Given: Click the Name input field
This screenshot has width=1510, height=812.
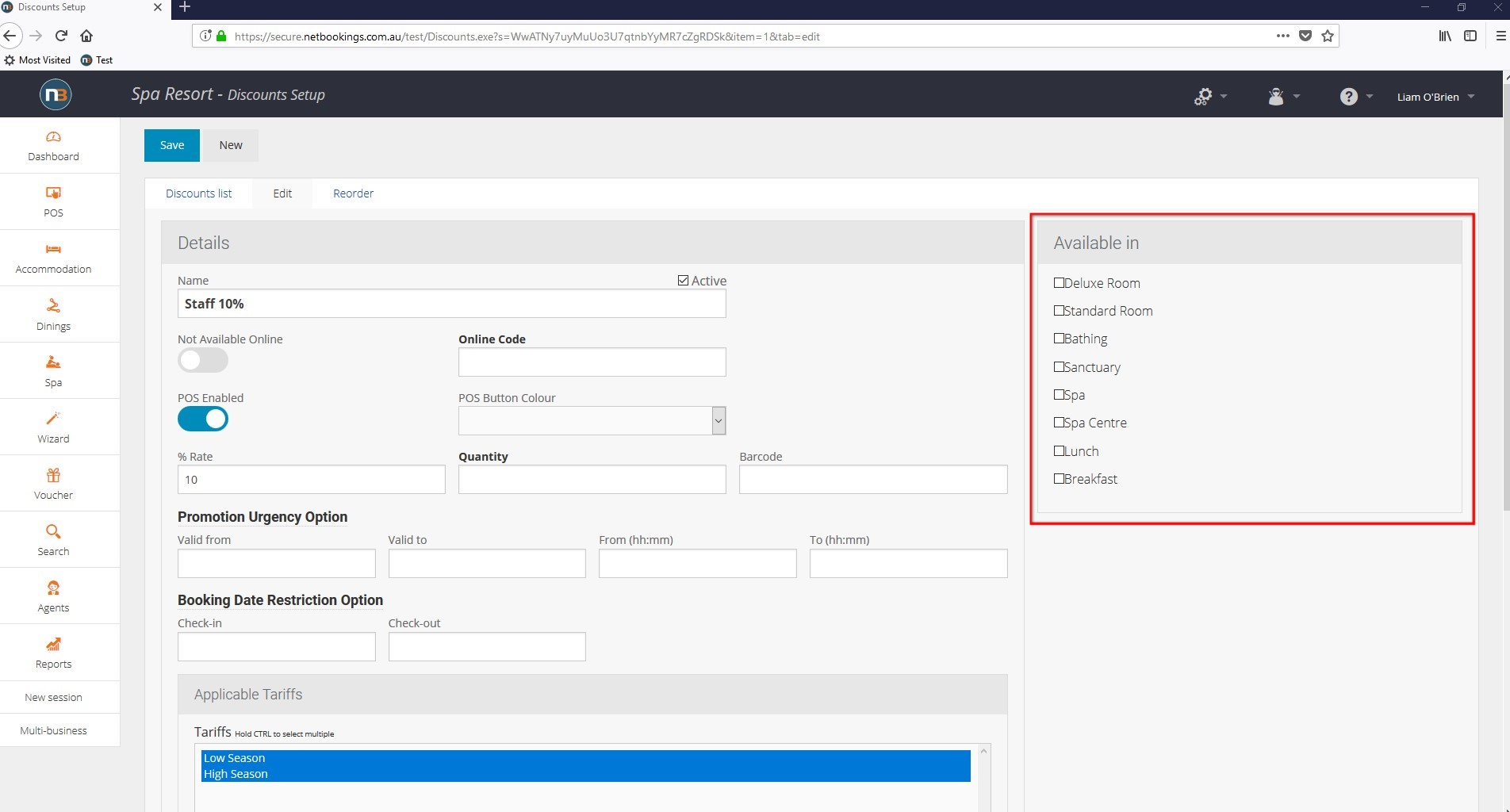Looking at the screenshot, I should pyautogui.click(x=451, y=304).
